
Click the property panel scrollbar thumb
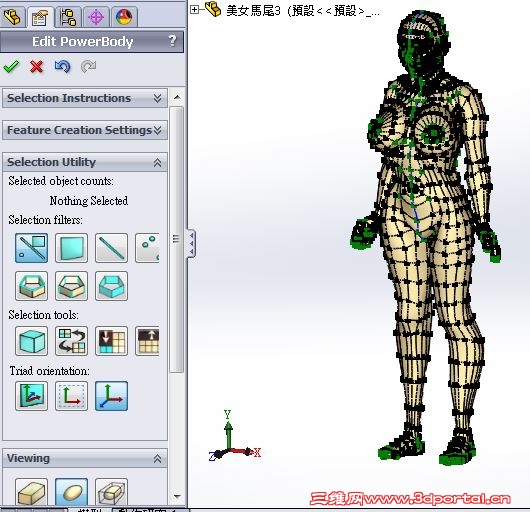click(176, 239)
